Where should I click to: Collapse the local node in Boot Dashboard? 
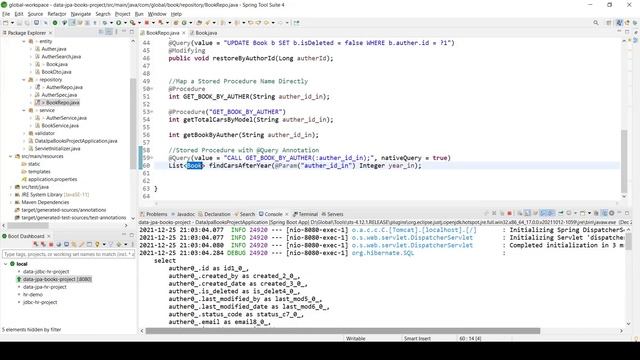tap(5, 264)
